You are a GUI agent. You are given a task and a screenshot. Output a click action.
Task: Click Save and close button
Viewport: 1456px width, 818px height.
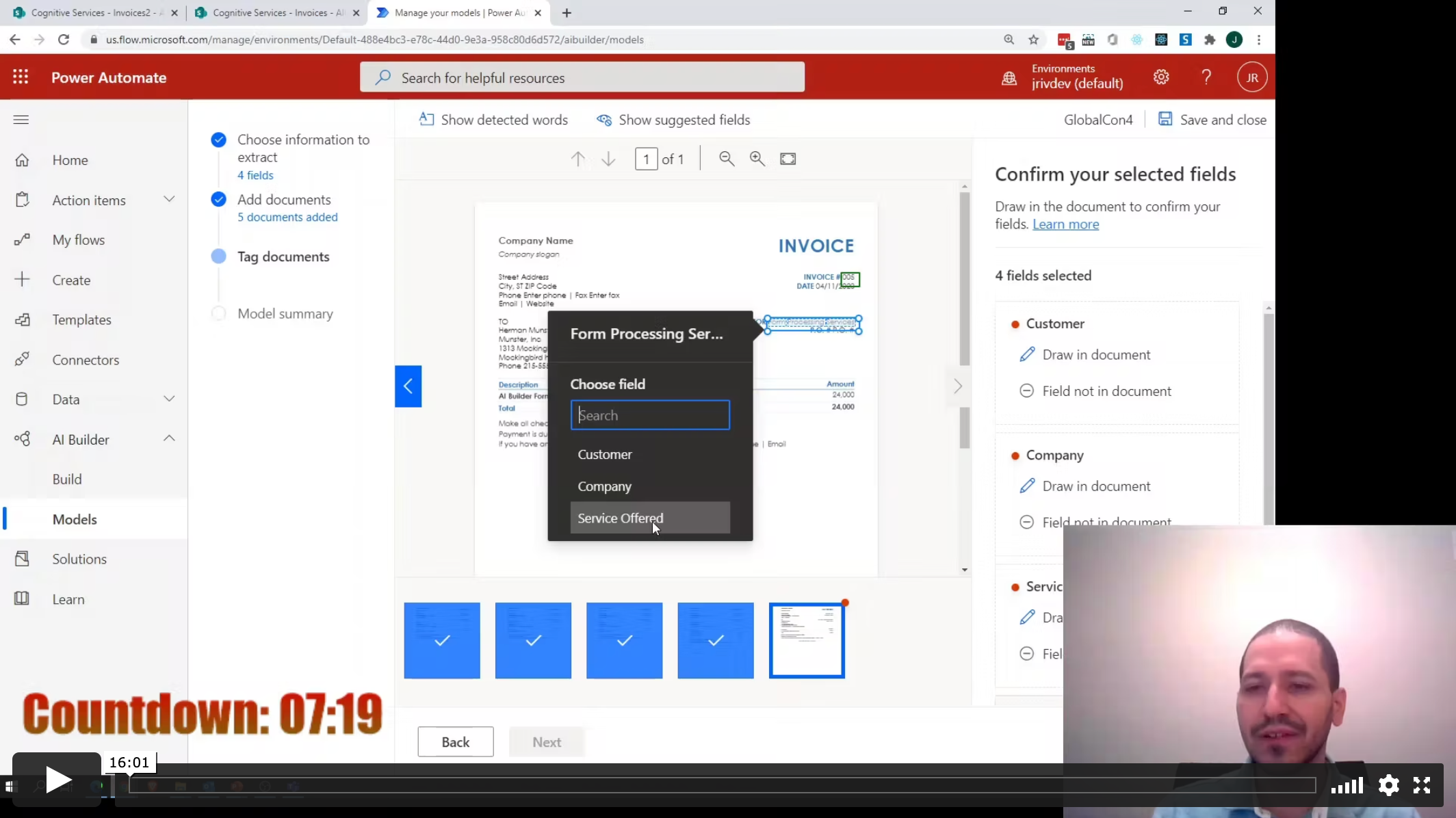1212,120
